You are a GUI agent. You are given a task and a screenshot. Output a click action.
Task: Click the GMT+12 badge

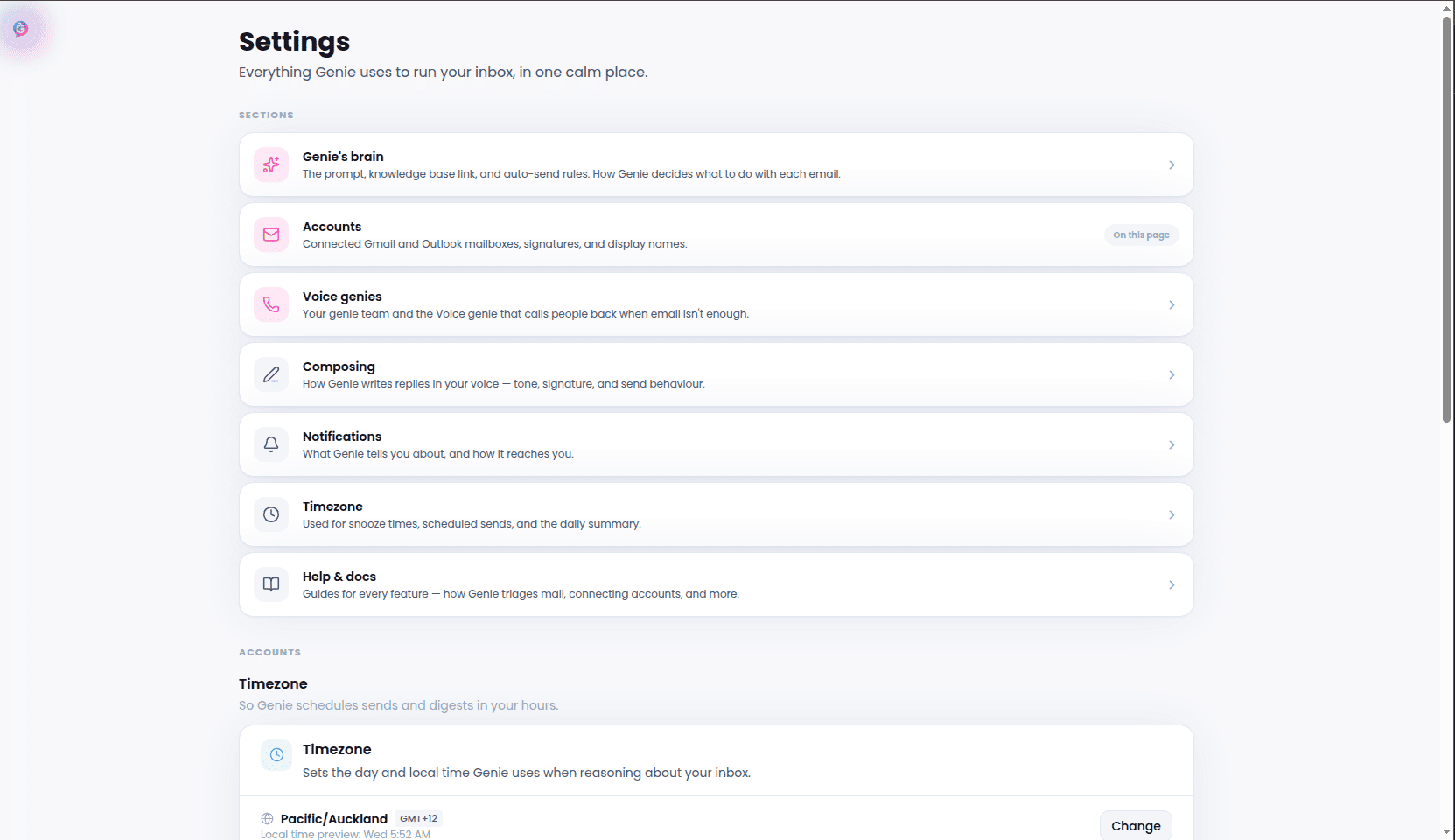click(418, 819)
